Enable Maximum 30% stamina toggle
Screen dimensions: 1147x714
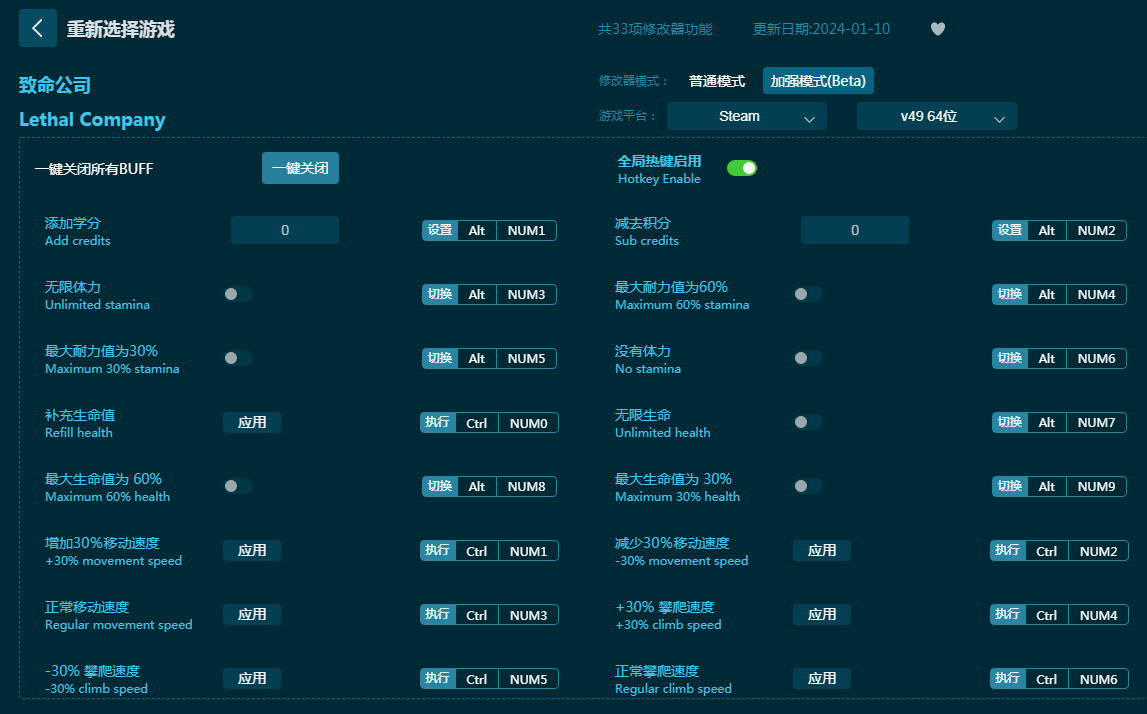click(x=238, y=358)
